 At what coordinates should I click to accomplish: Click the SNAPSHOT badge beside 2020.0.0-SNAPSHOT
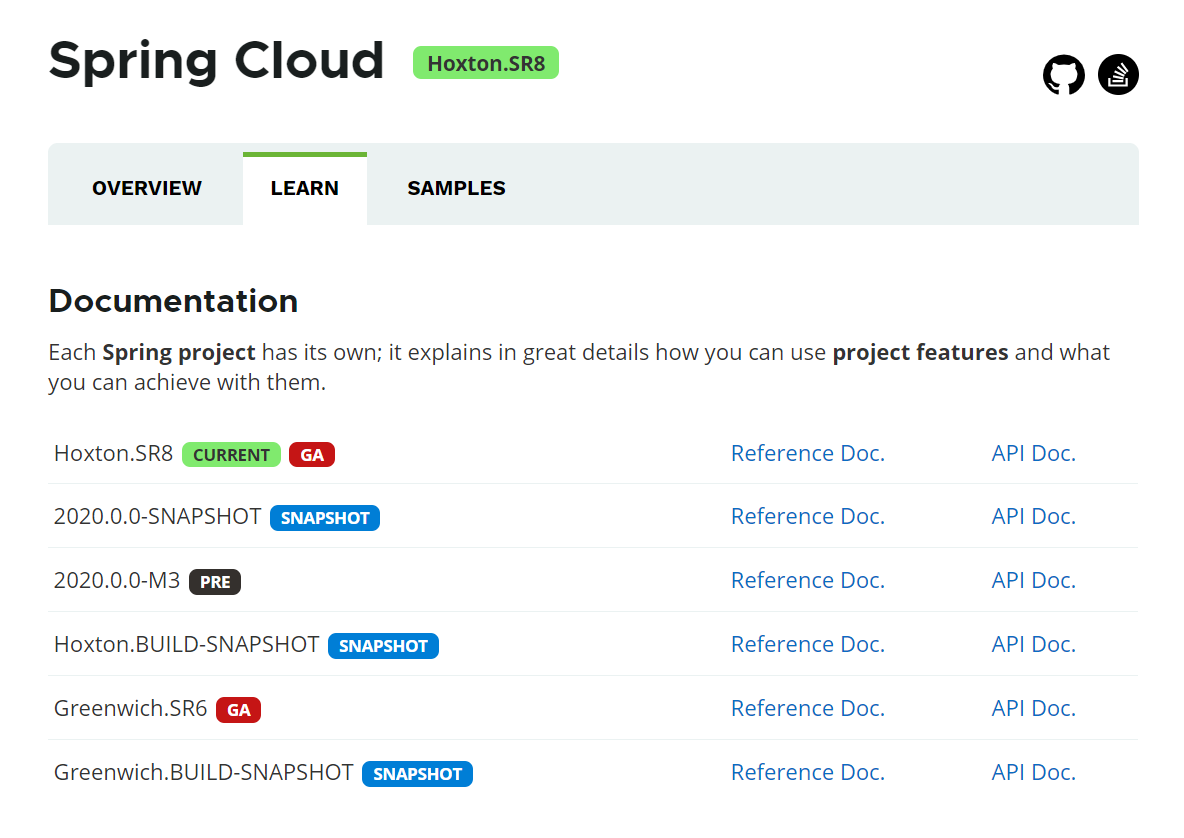pyautogui.click(x=325, y=518)
